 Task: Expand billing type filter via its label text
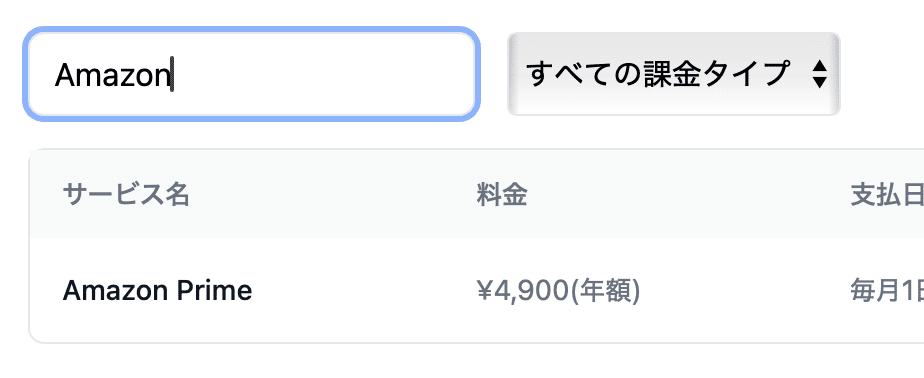(x=656, y=74)
